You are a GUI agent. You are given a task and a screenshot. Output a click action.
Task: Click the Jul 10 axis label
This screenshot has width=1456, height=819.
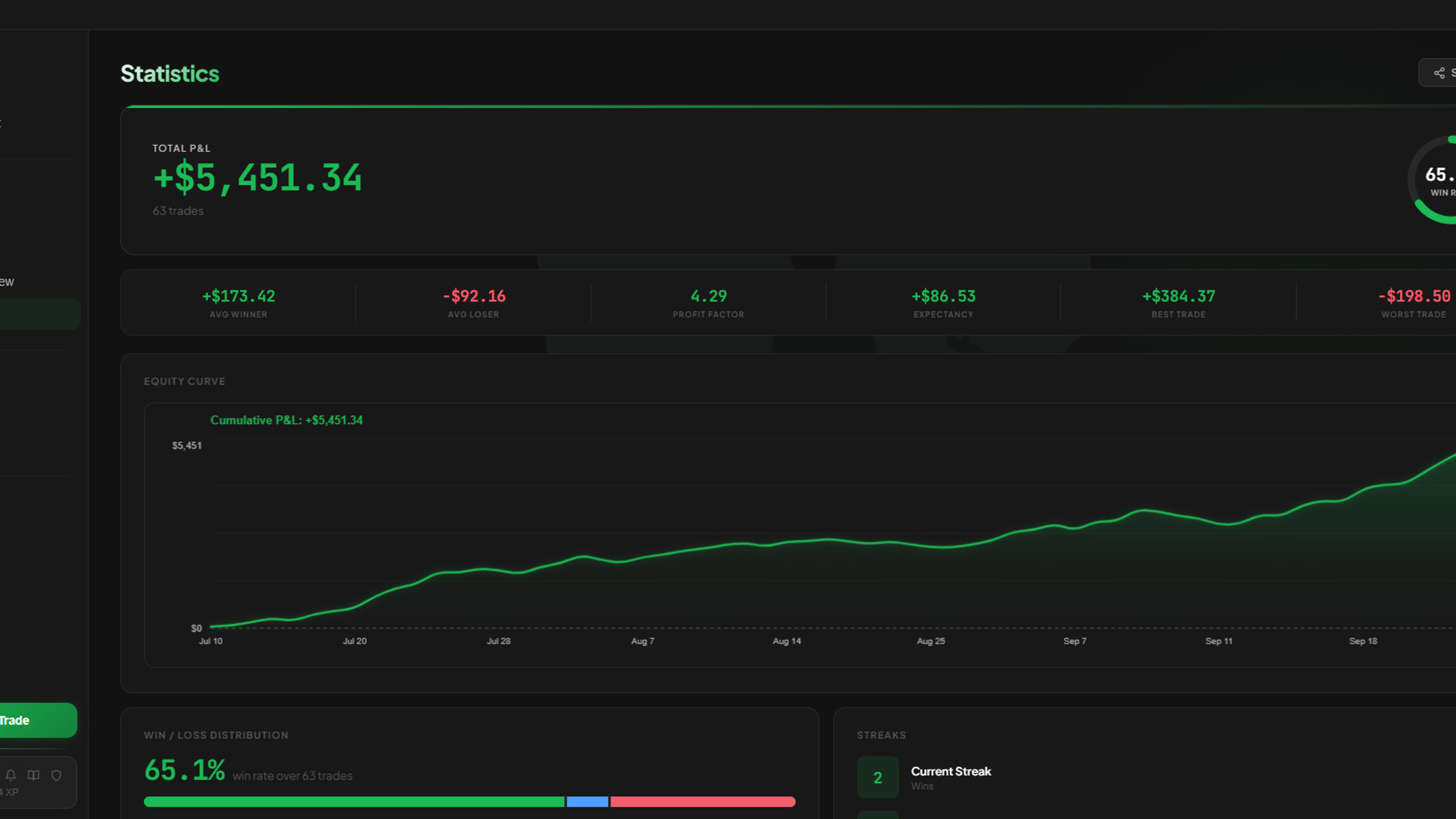[210, 641]
